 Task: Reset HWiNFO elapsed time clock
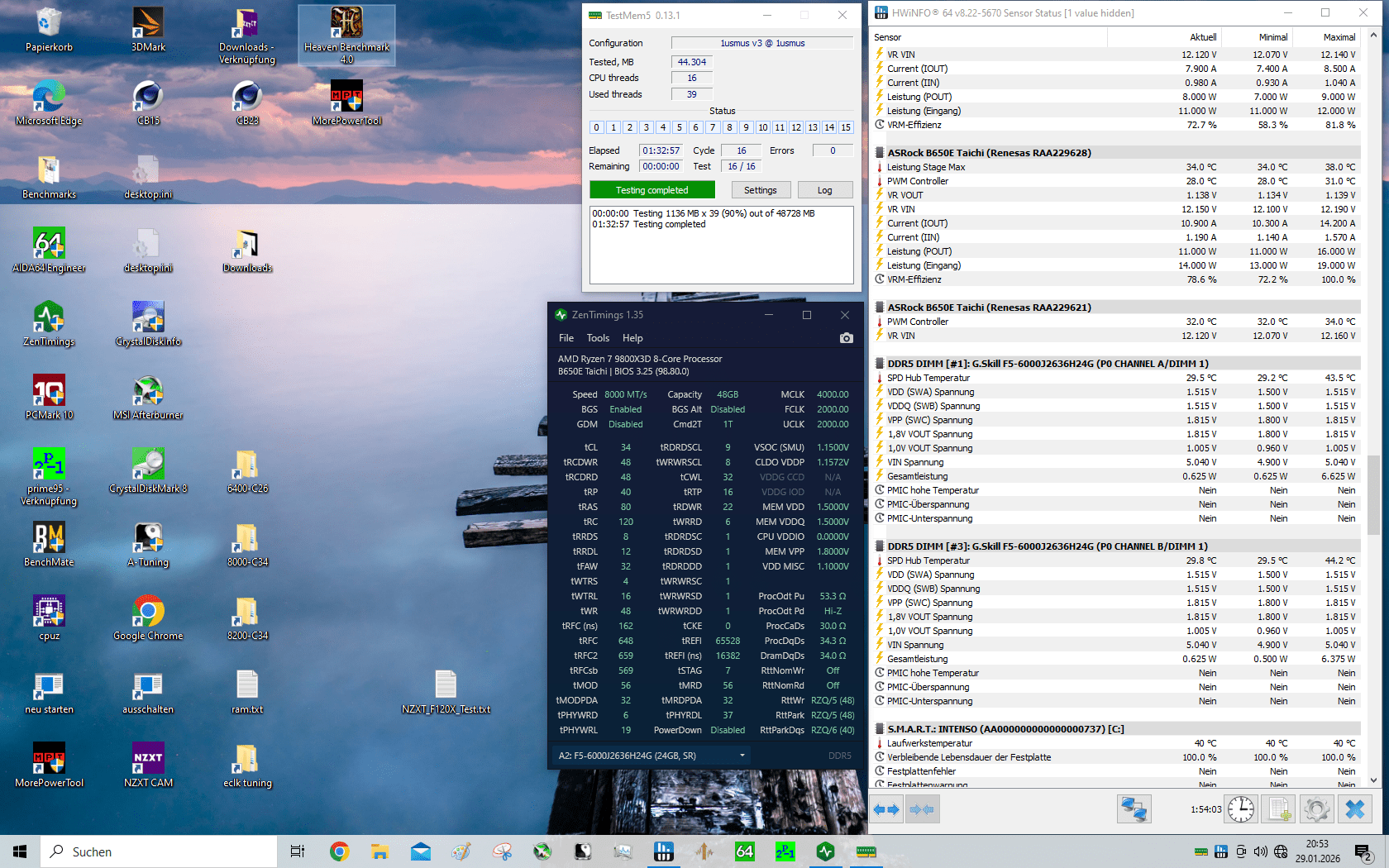(1241, 809)
